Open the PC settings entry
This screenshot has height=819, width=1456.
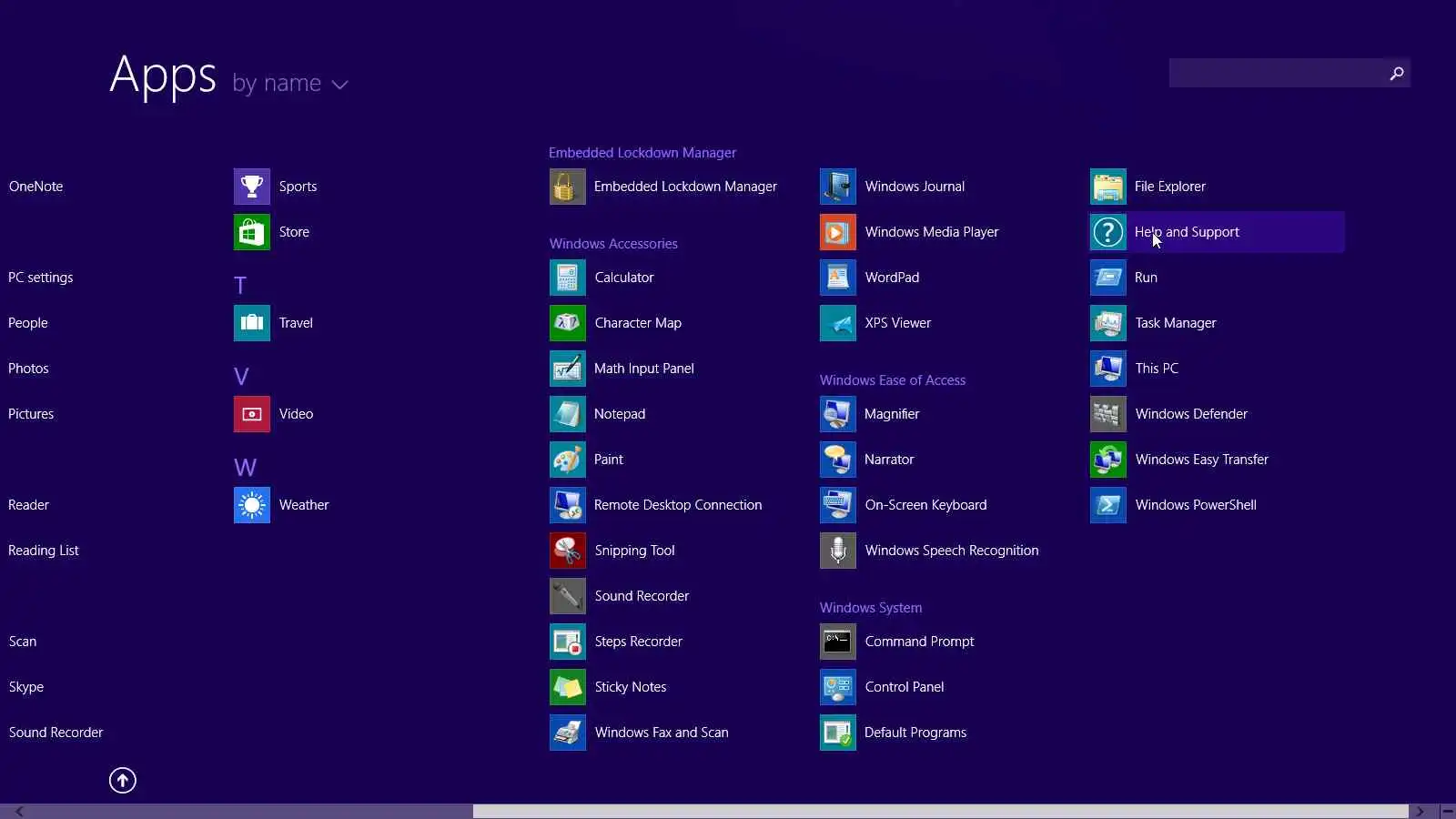[x=41, y=278]
